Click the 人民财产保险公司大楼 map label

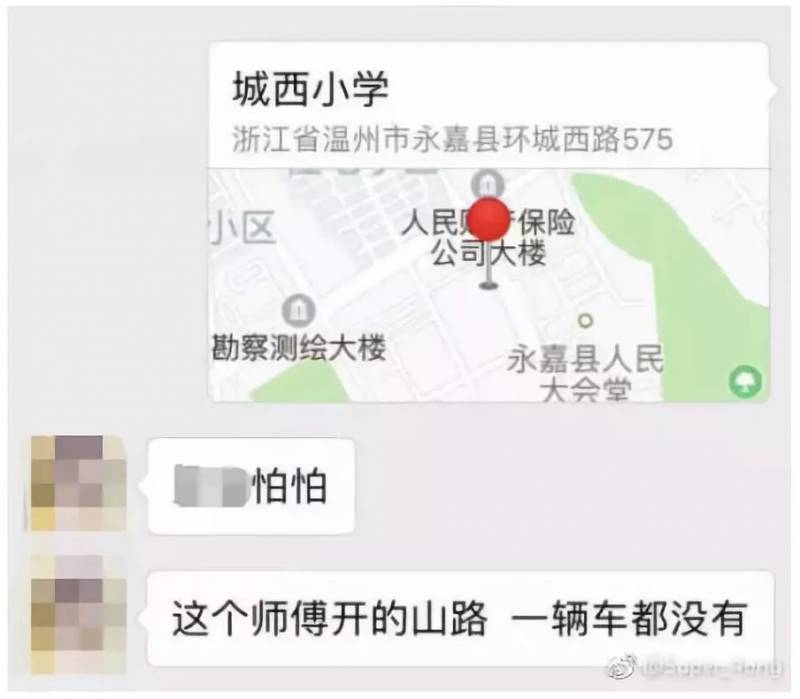pos(488,238)
